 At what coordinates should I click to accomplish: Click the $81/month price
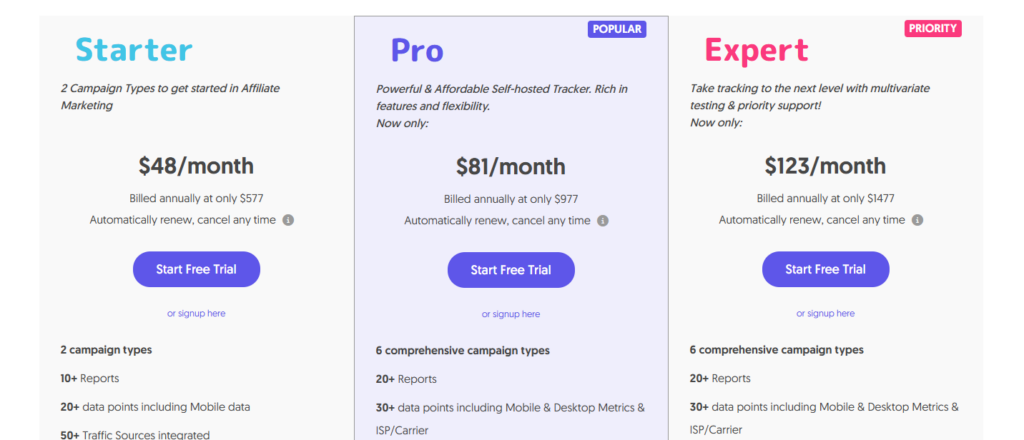(x=511, y=167)
